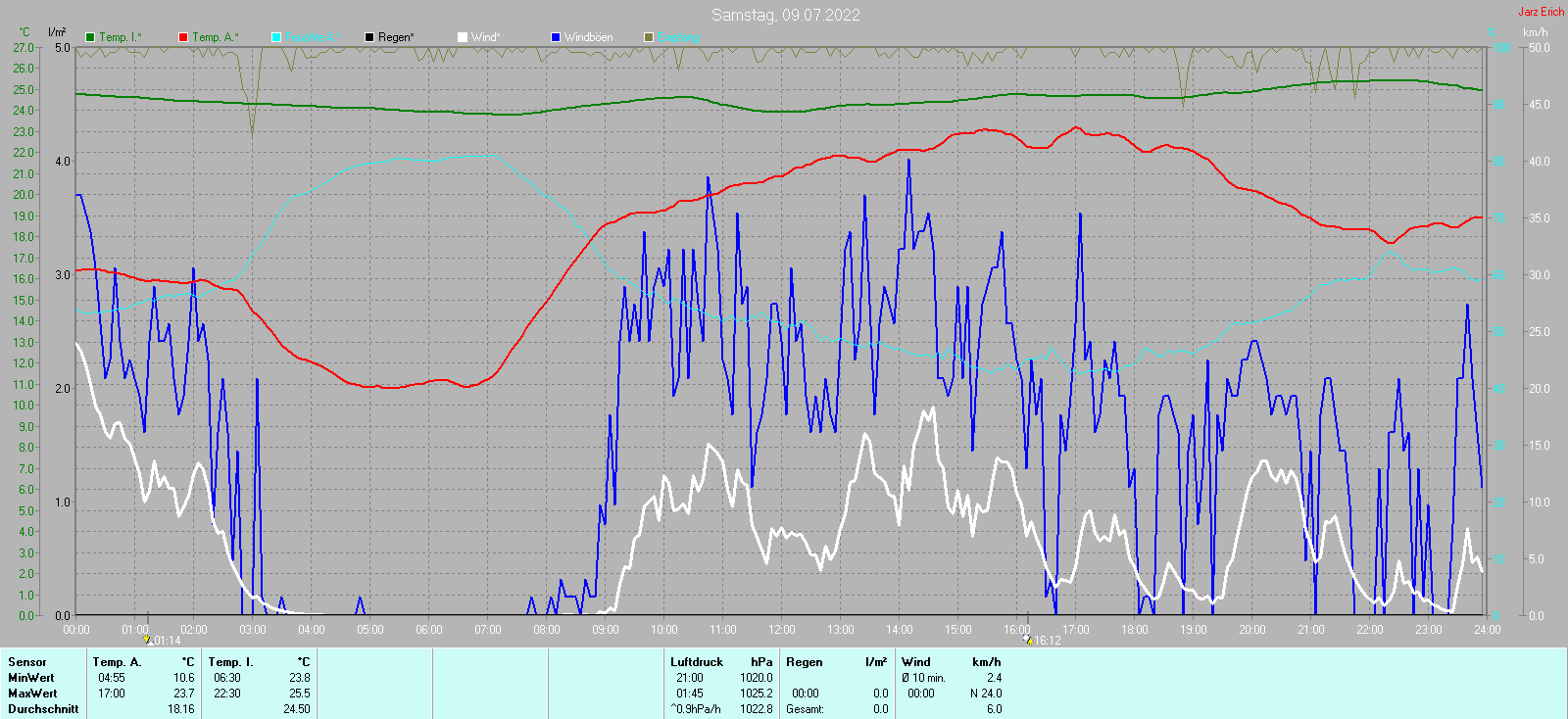
Task: Click the Temp. I. minimum value '23.8'
Action: pyautogui.click(x=300, y=678)
